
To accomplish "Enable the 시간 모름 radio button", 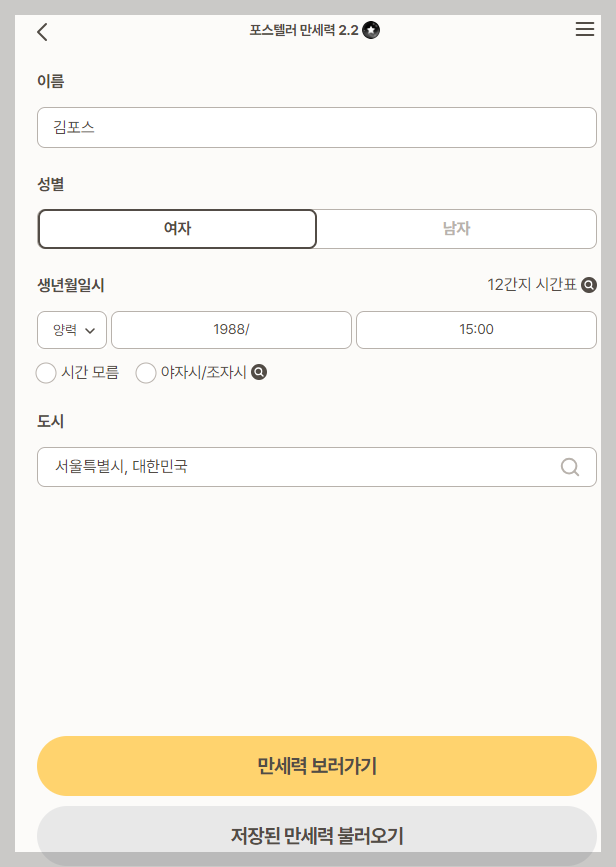I will pos(46,372).
